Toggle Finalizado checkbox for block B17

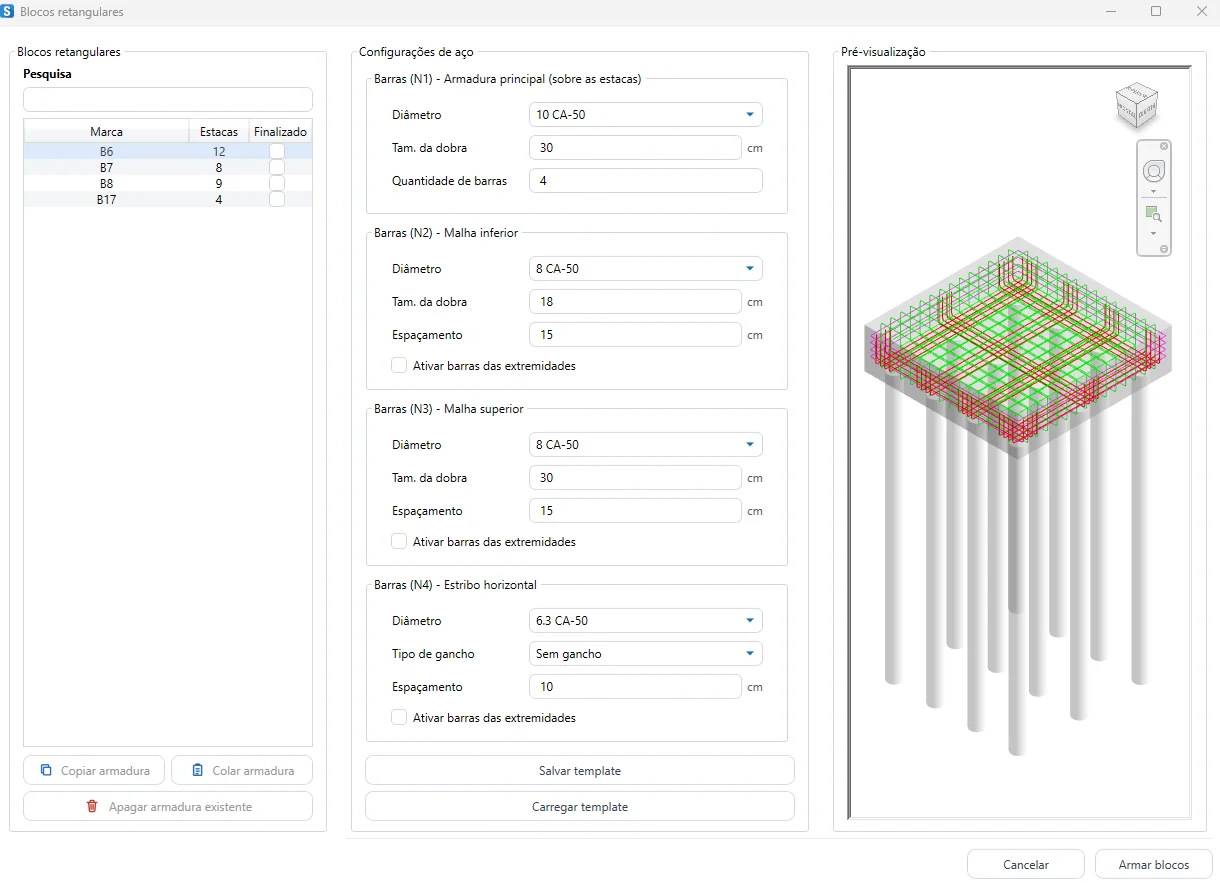tap(277, 199)
